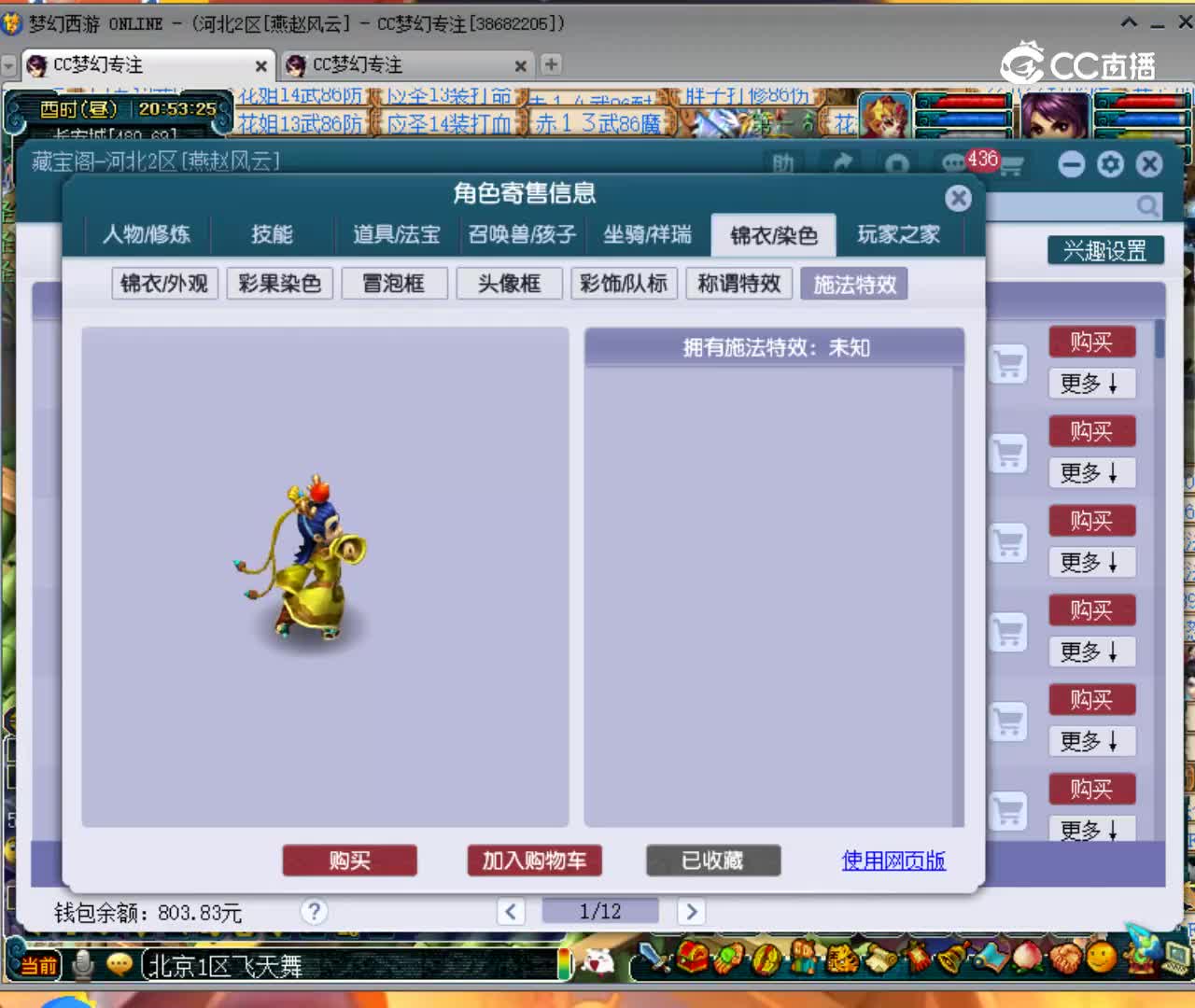The image size is (1195, 1008).
Task: Select the 彩饰/队标 sub-tab
Action: [x=624, y=283]
